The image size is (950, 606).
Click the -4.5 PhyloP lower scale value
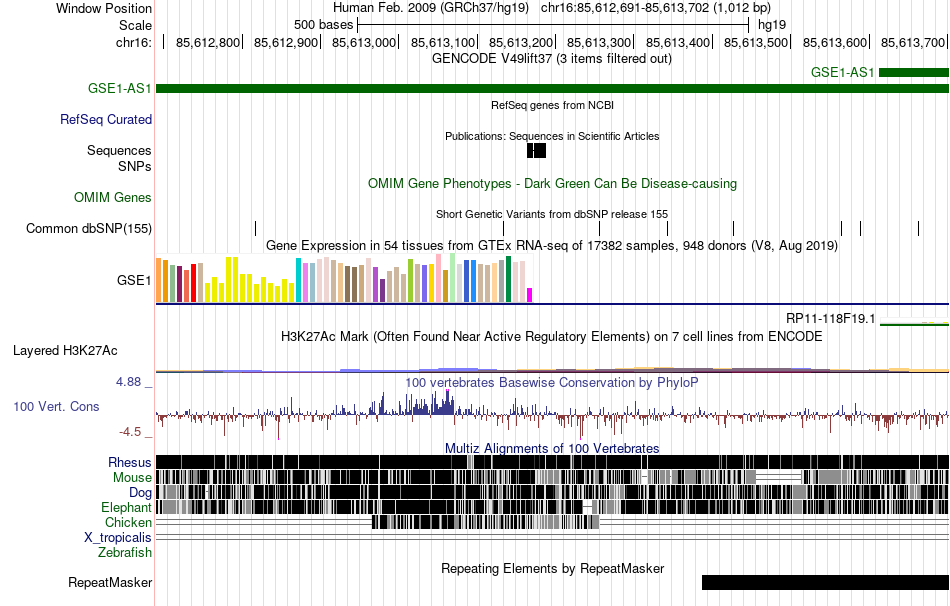pyautogui.click(x=130, y=431)
